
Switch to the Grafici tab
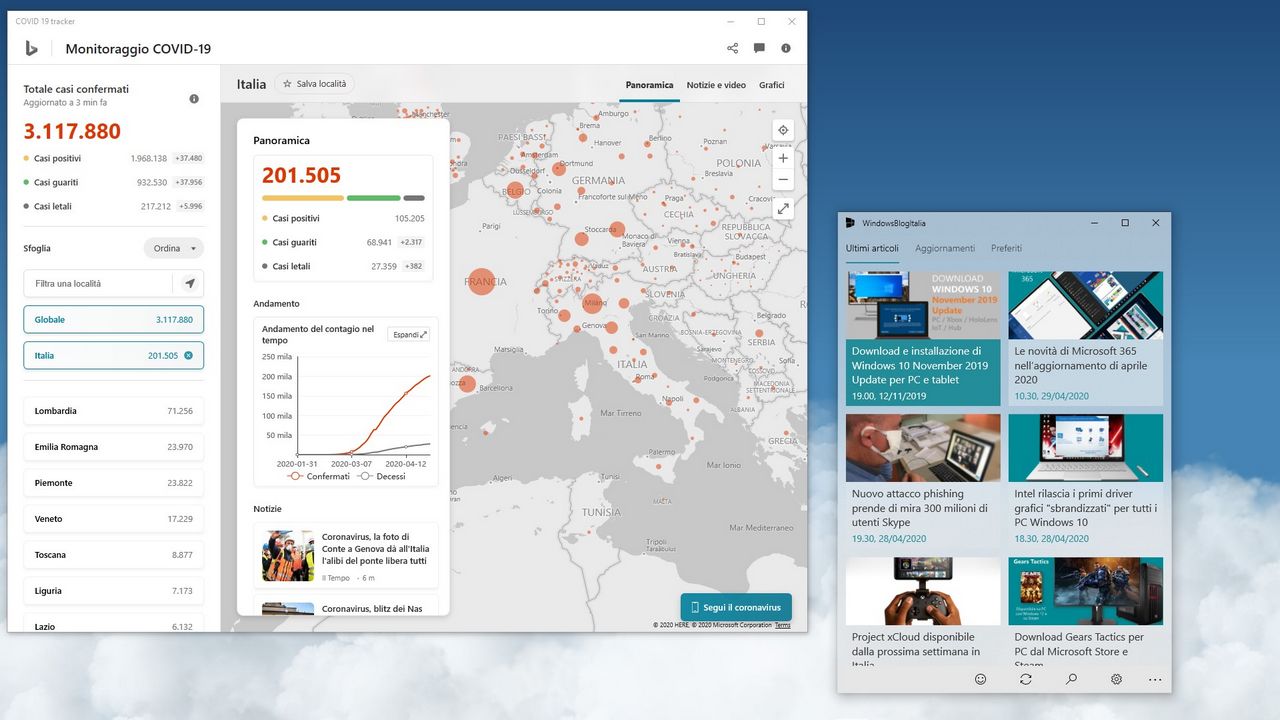(x=772, y=85)
